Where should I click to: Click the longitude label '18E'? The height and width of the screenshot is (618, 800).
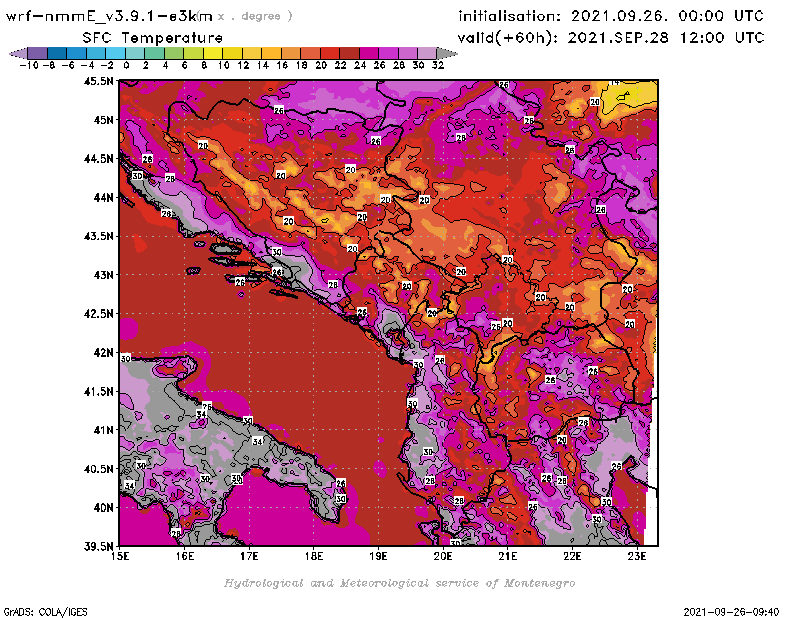314,556
